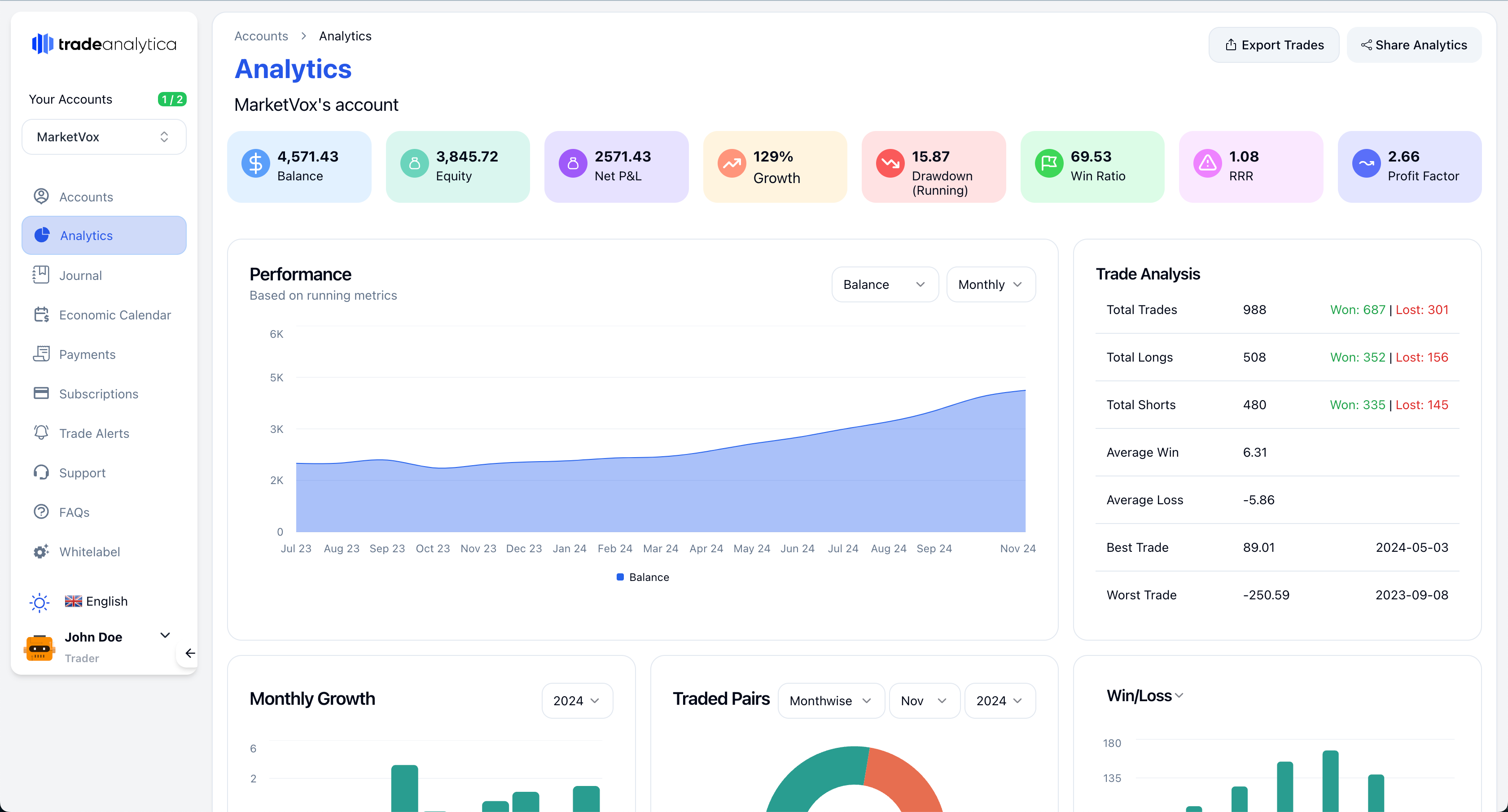Click the Win Ratio flag icon

pyautogui.click(x=1049, y=163)
